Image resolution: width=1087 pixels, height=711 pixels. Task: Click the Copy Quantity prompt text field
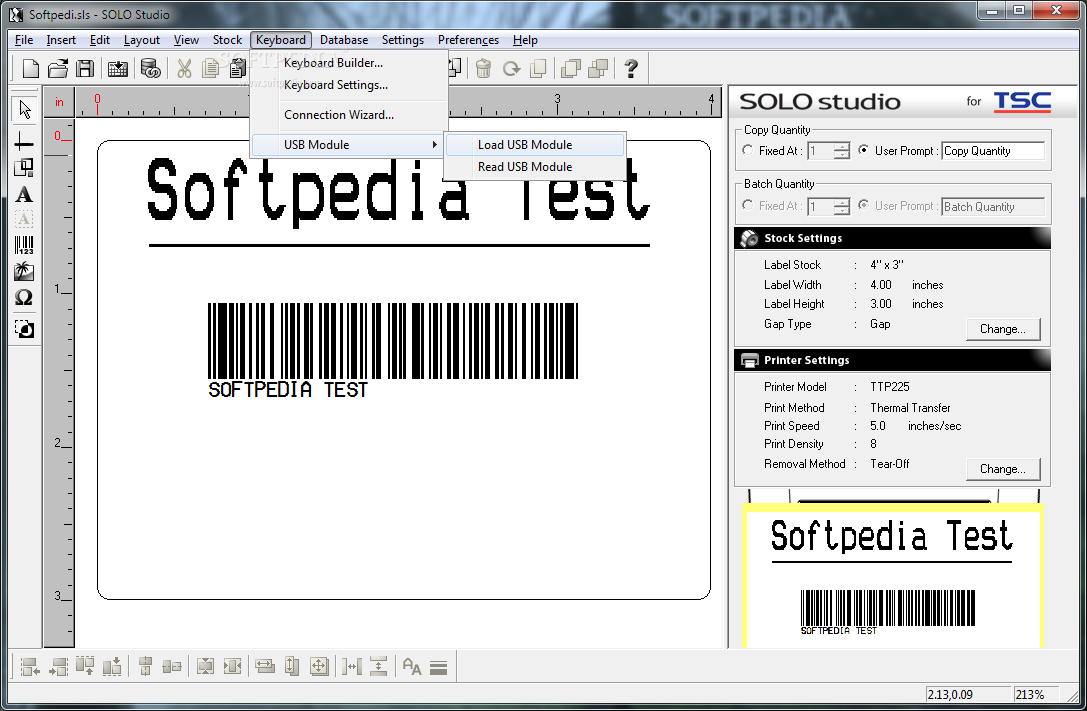993,150
